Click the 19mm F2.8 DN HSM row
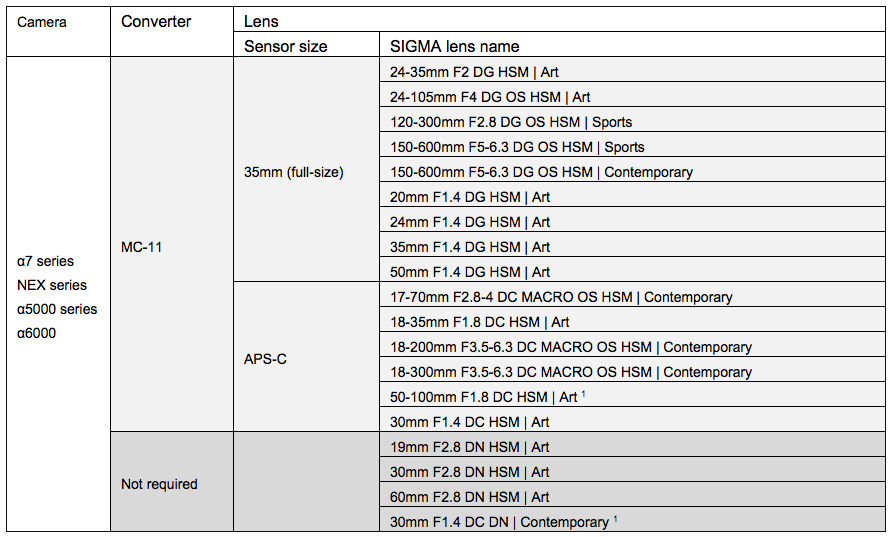 point(469,447)
